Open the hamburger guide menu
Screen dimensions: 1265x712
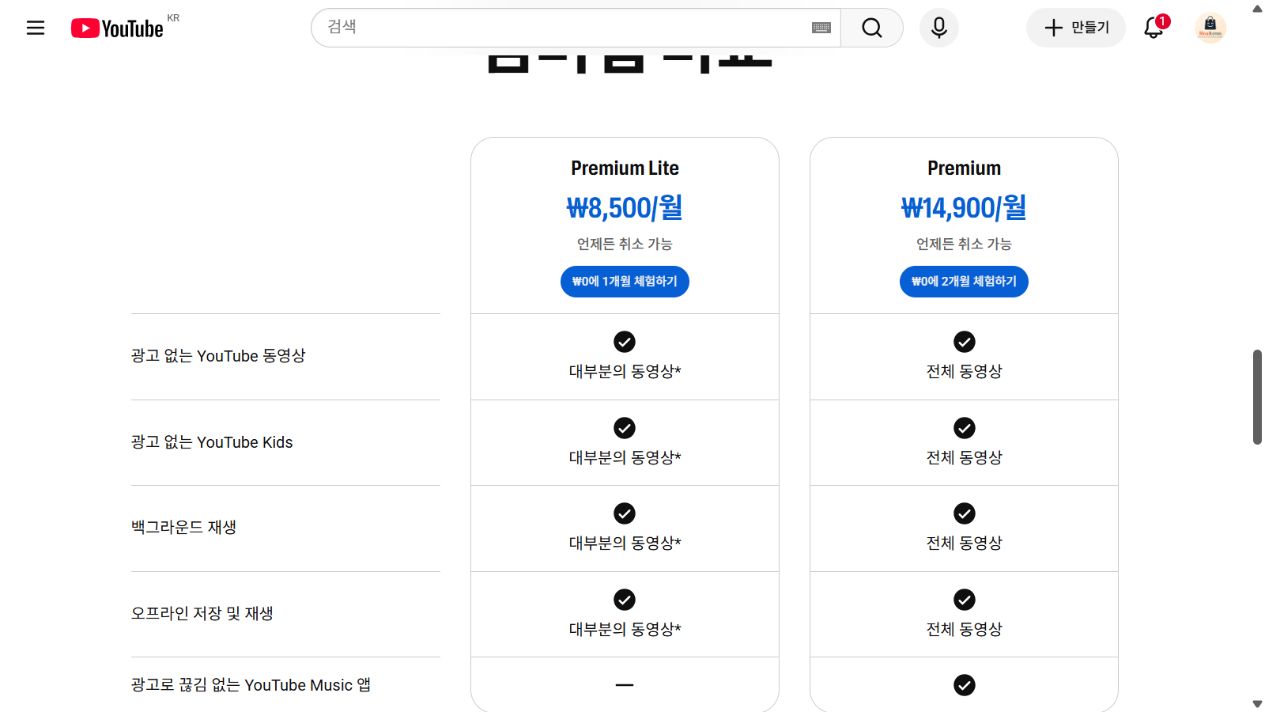(36, 28)
